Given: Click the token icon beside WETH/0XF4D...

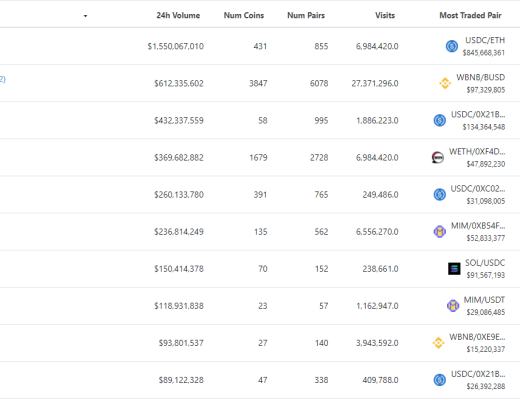Looking at the screenshot, I should (x=438, y=157).
